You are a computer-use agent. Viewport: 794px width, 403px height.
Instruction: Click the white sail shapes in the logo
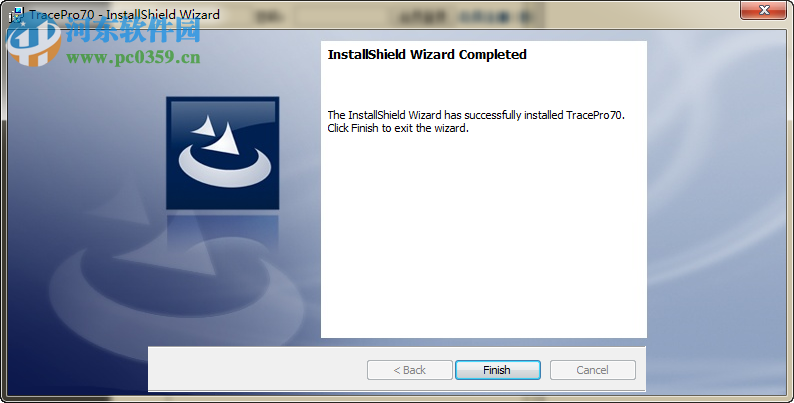[215, 134]
